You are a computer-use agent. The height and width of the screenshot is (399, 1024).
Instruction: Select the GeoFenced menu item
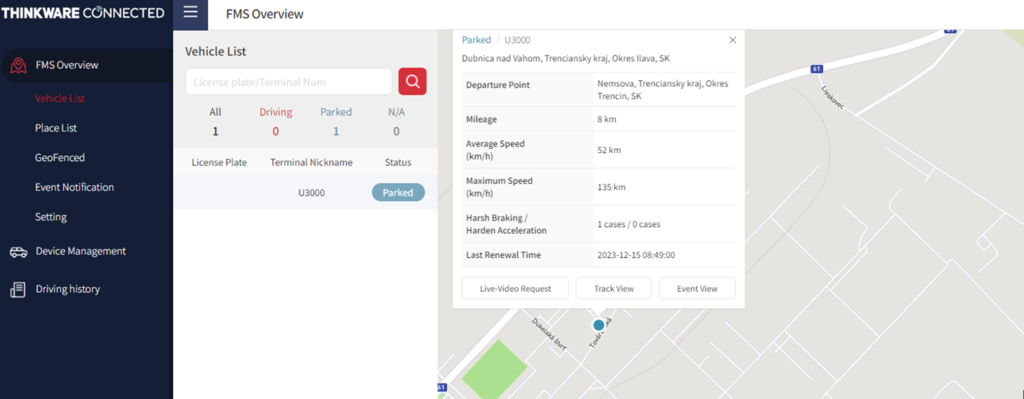click(60, 157)
